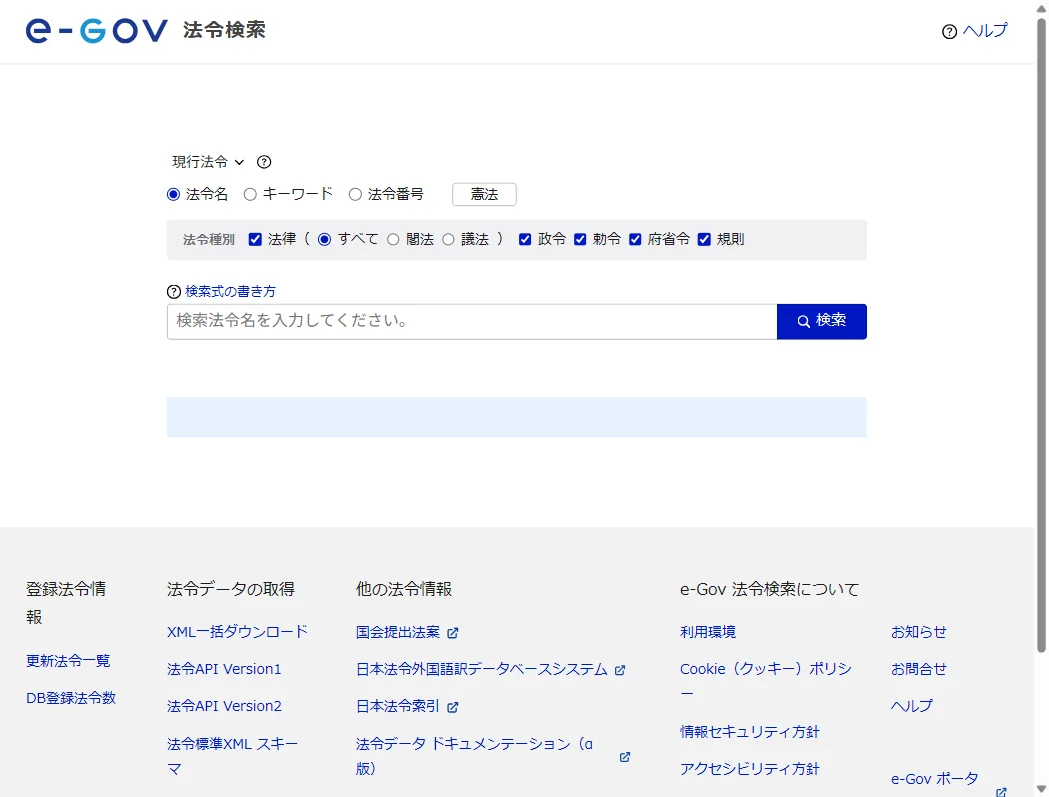Click external link icon after 日本法令索引
The image size is (1049, 797).
(453, 707)
